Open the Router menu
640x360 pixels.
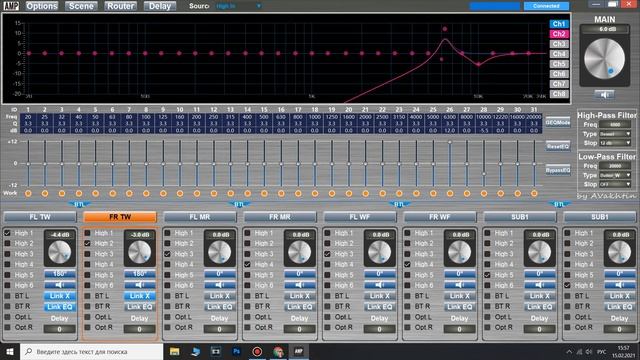point(120,6)
